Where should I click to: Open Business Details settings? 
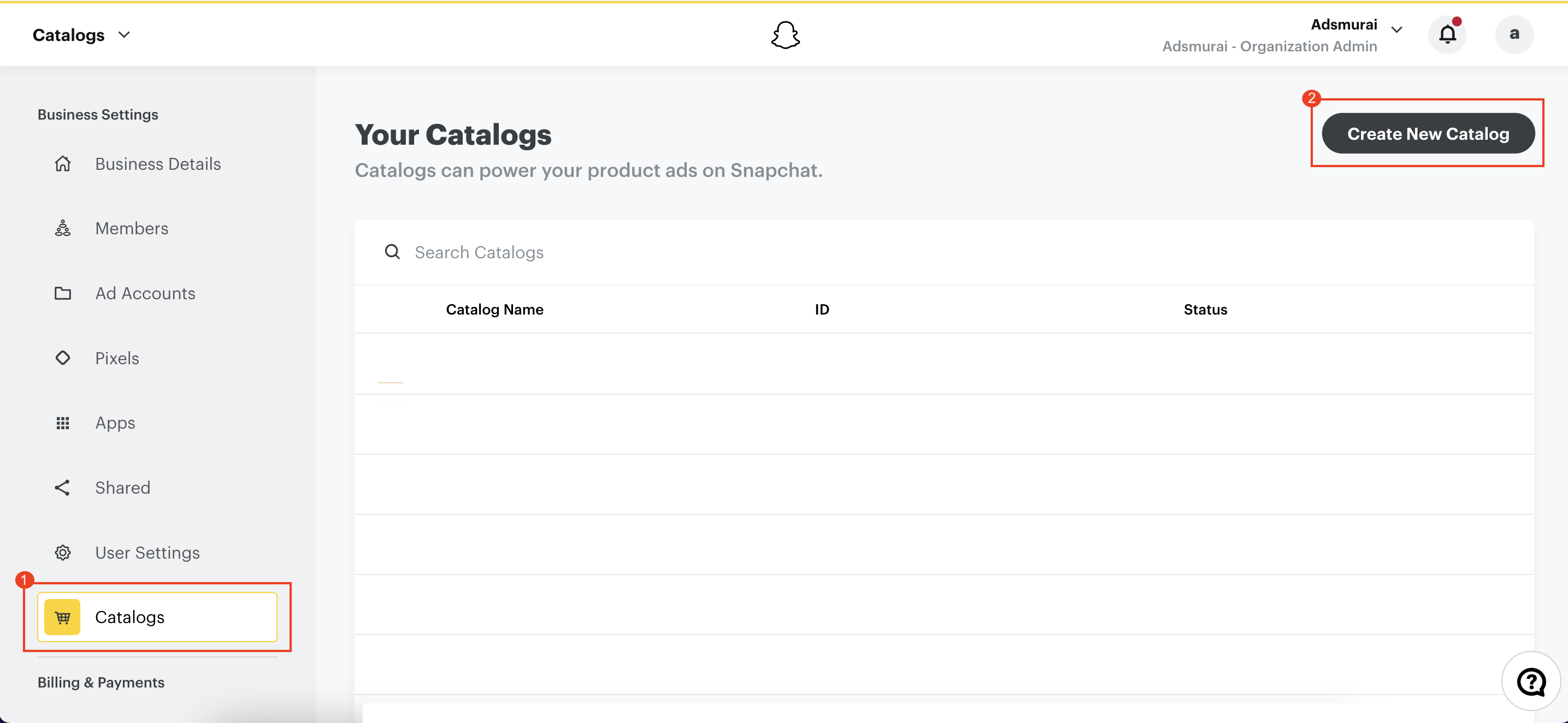pyautogui.click(x=157, y=164)
